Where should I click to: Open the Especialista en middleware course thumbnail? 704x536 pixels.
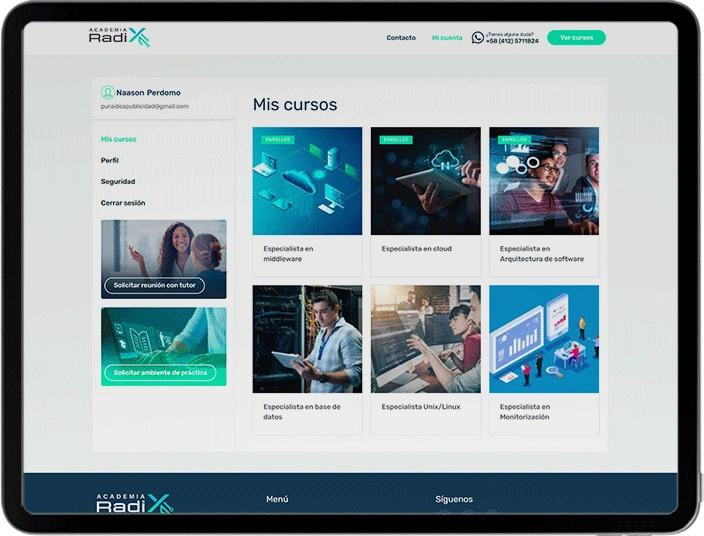click(307, 180)
